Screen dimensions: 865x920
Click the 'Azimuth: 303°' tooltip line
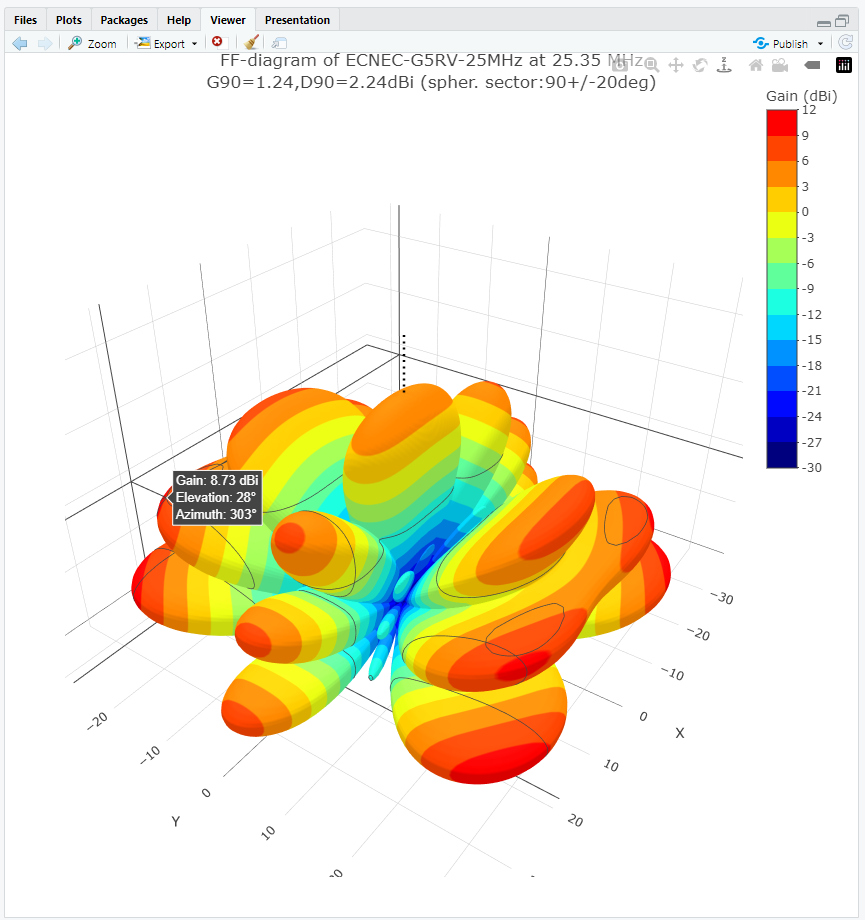point(217,515)
